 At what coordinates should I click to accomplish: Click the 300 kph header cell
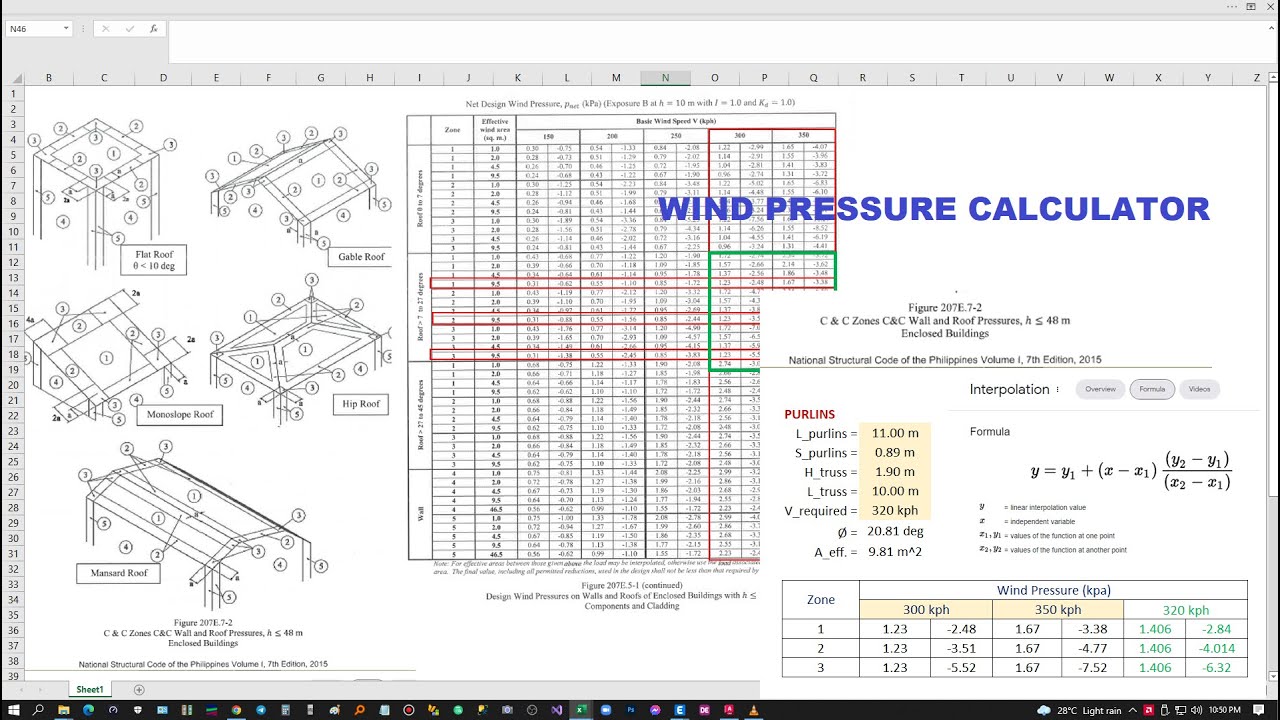(x=925, y=609)
